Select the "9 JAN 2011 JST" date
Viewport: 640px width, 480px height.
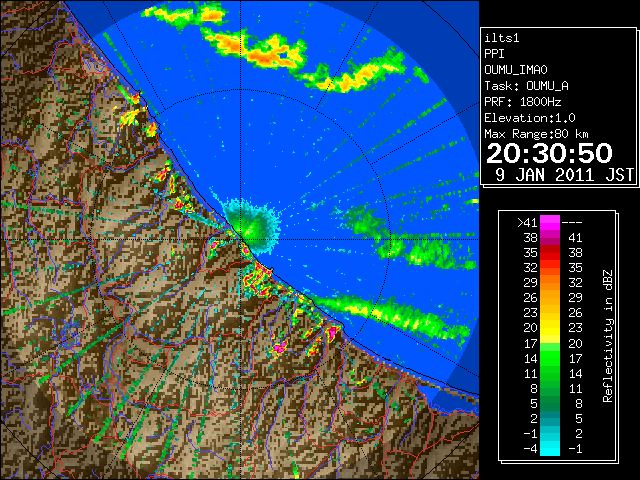click(x=564, y=175)
